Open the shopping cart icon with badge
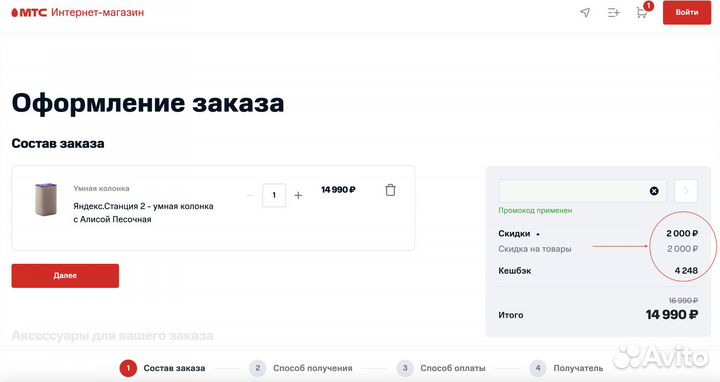This screenshot has height=382, width=720. click(642, 11)
